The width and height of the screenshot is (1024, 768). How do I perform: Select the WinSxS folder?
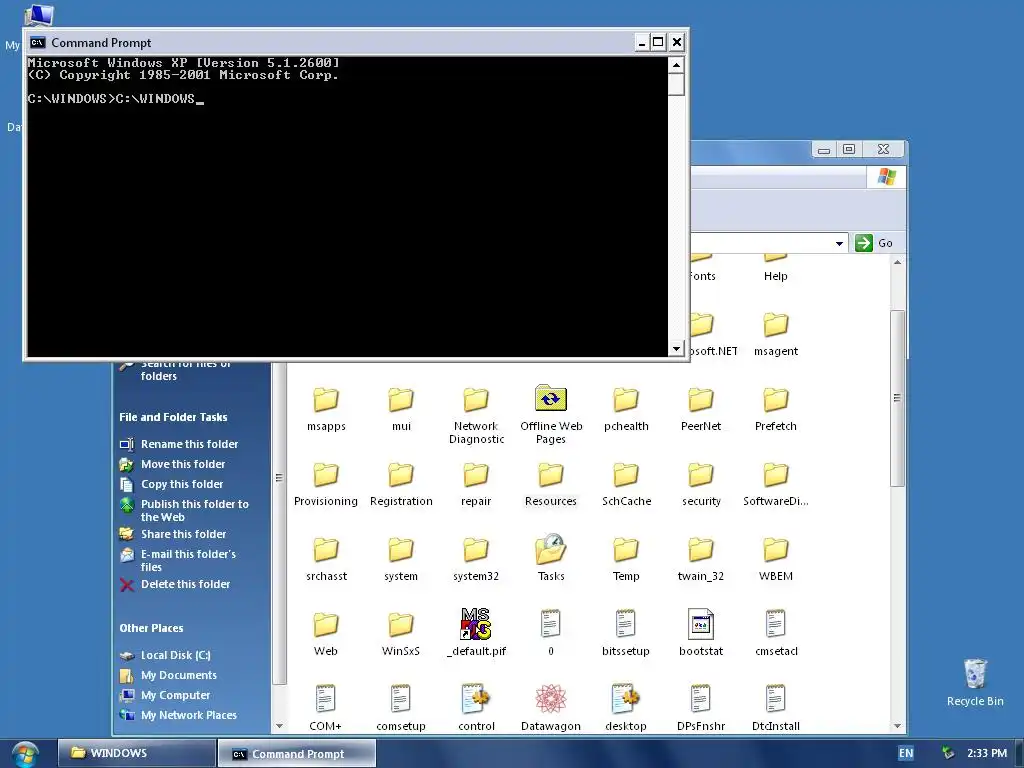click(401, 633)
